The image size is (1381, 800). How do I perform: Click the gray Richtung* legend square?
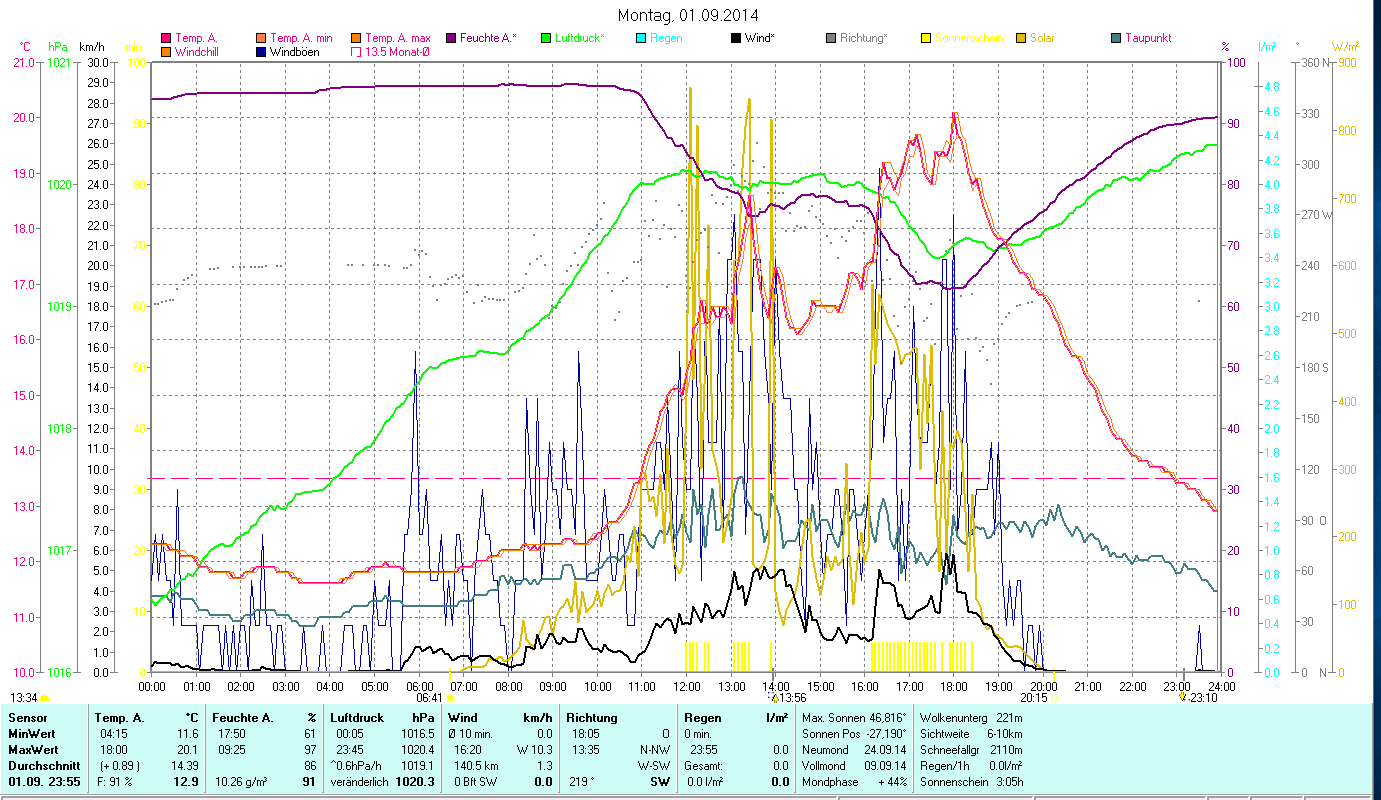tap(832, 38)
